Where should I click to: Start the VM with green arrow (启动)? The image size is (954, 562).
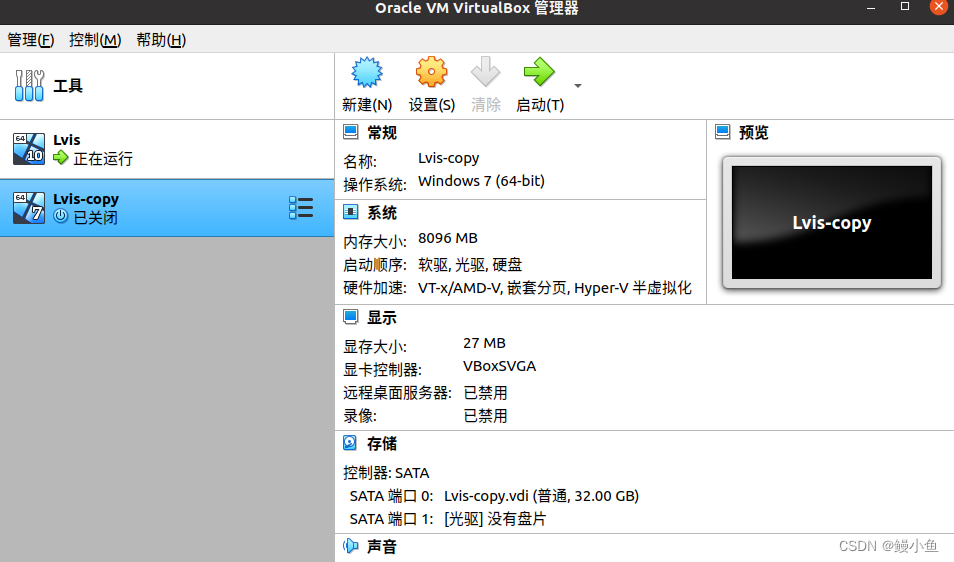(x=539, y=72)
